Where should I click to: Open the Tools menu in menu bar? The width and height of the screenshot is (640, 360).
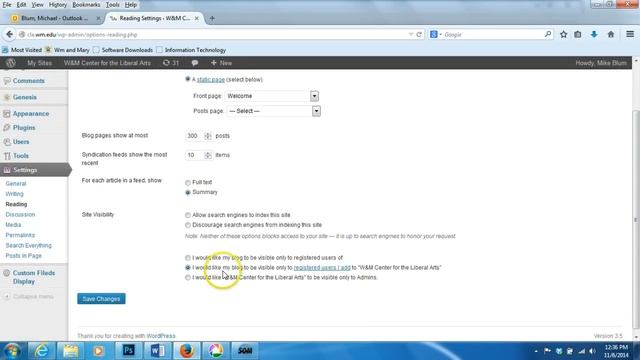tap(113, 5)
